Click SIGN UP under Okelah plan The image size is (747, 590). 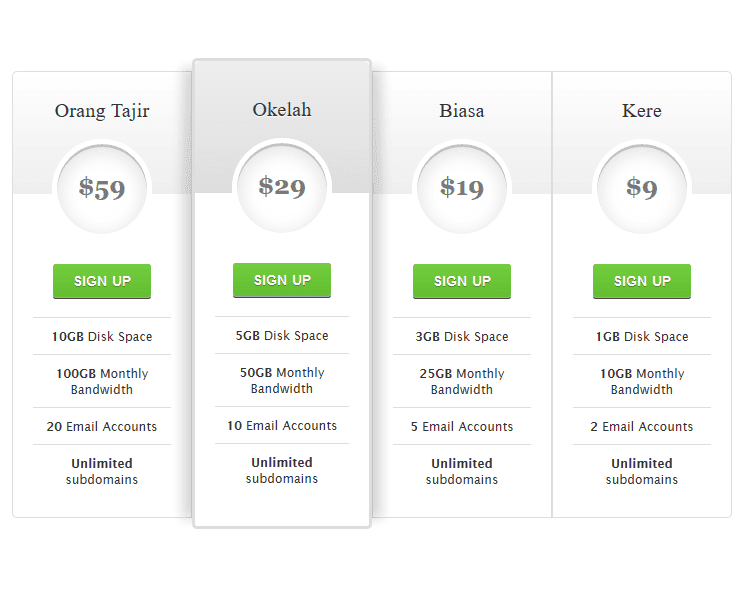[282, 280]
